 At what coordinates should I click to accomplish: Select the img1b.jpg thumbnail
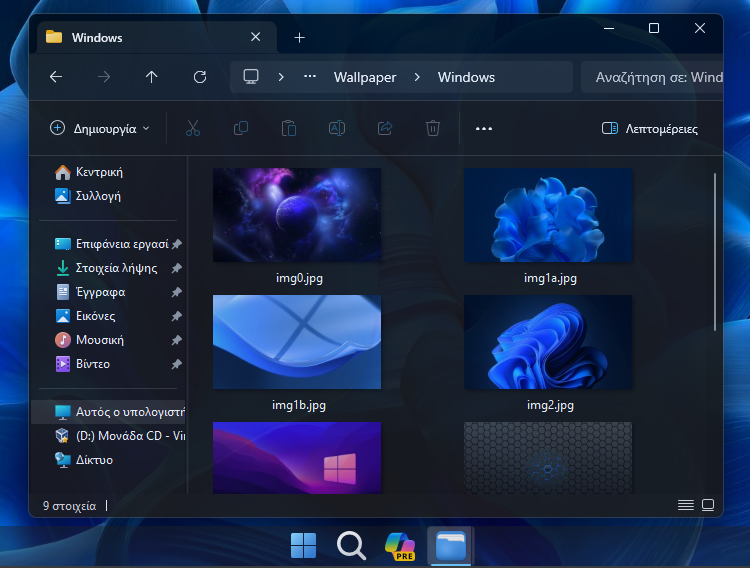point(297,342)
